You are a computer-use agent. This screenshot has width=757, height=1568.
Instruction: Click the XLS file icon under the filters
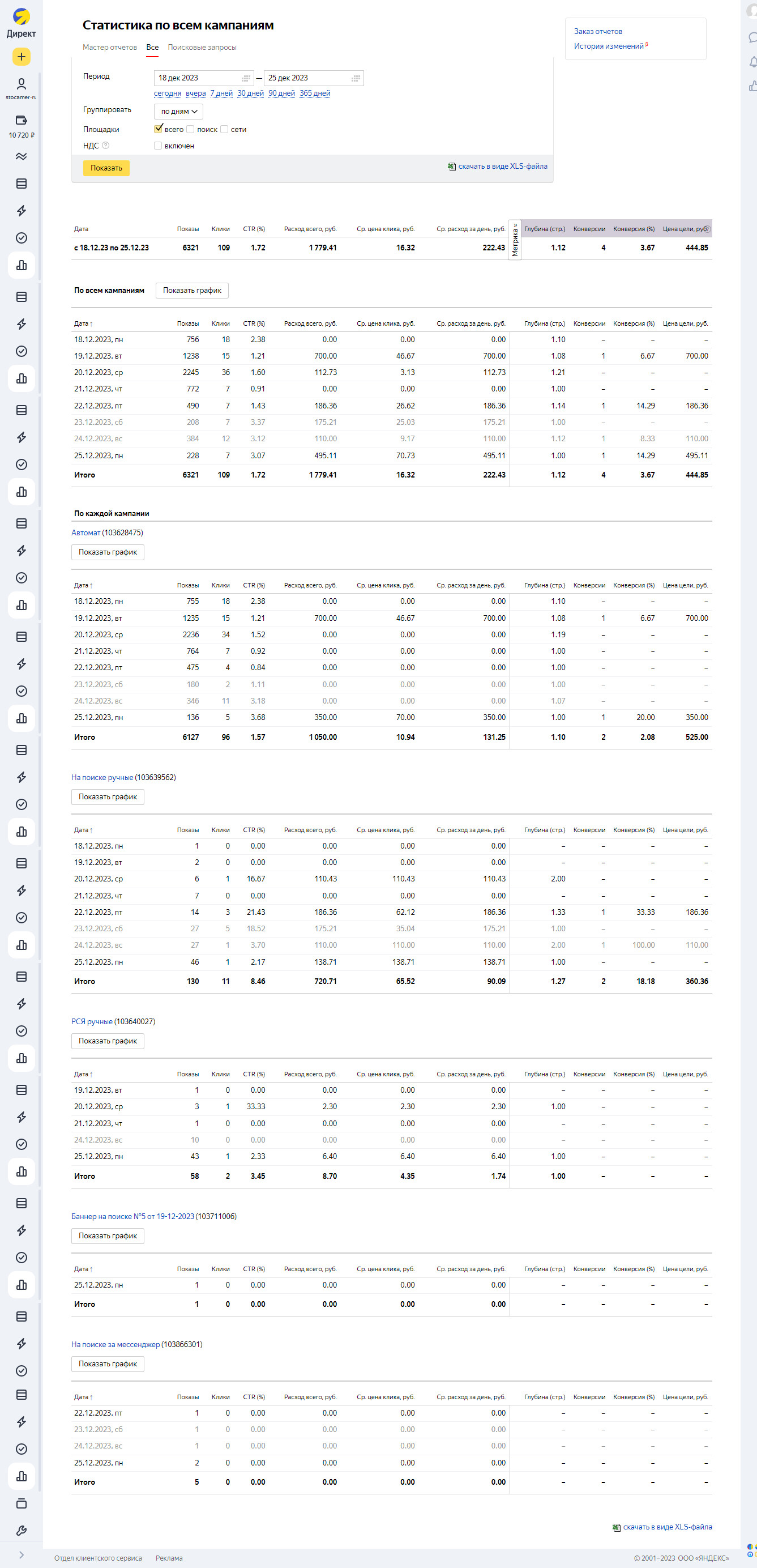click(451, 166)
